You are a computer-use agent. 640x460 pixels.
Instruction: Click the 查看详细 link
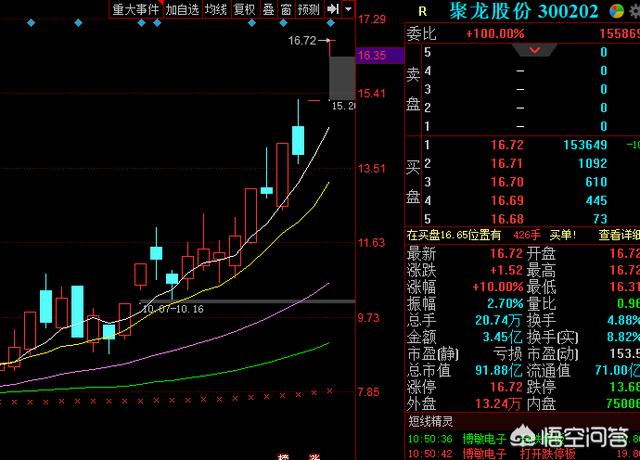[619, 235]
